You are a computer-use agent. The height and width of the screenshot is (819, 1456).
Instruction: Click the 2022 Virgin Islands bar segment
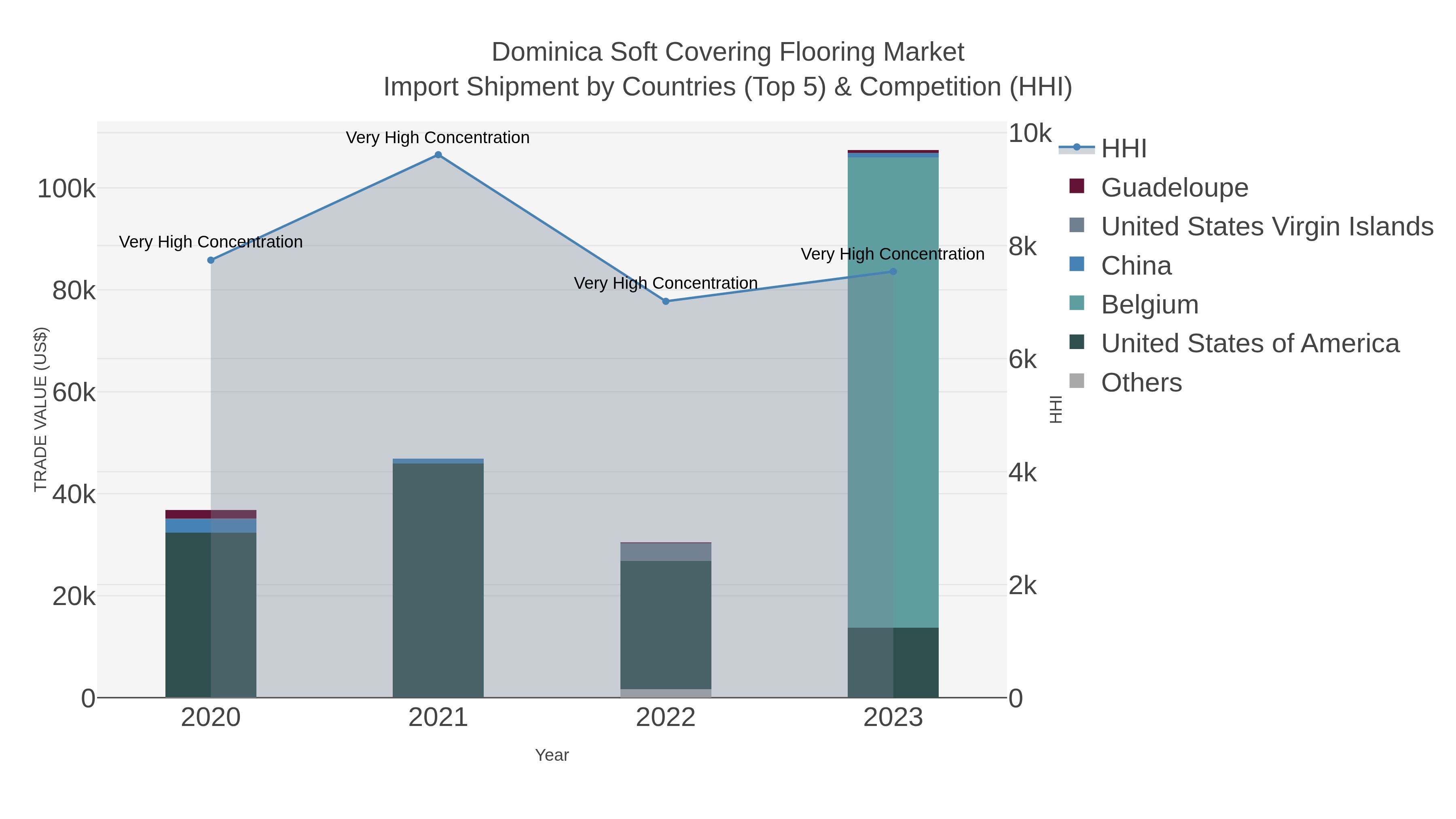click(x=666, y=552)
